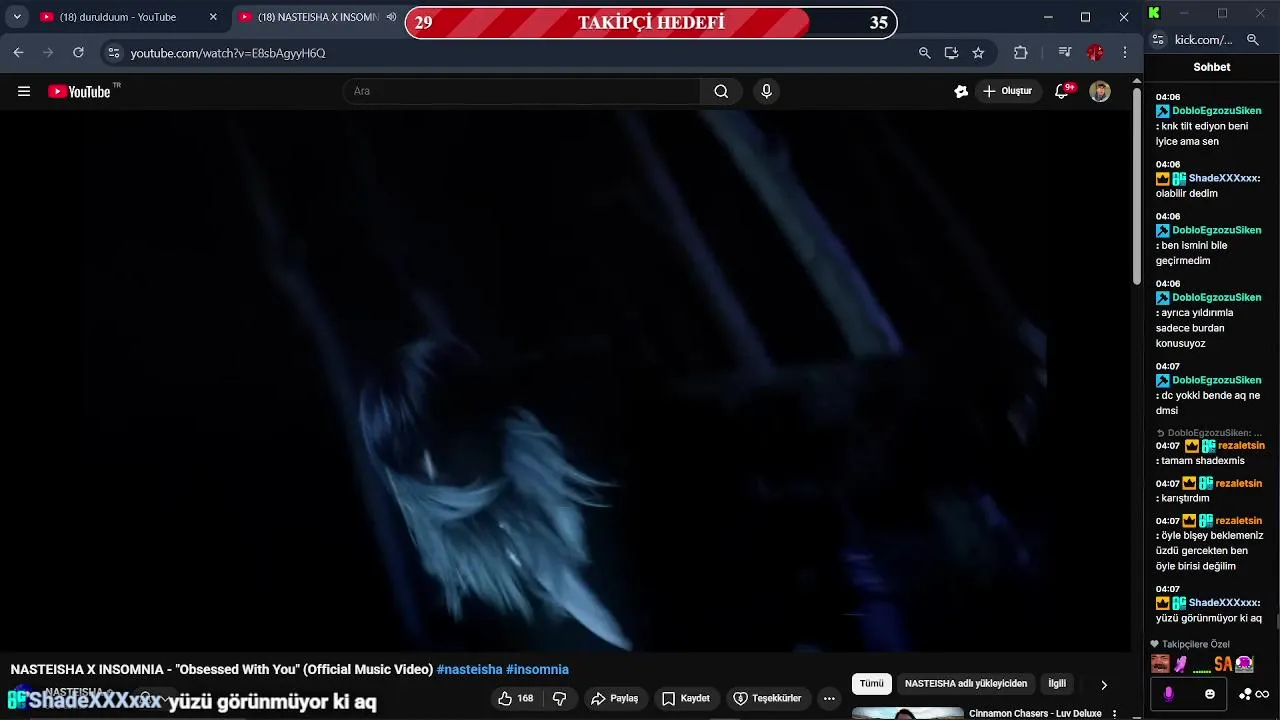The height and width of the screenshot is (720, 1280).
Task: Click the #insomnia hashtag link
Action: (537, 669)
